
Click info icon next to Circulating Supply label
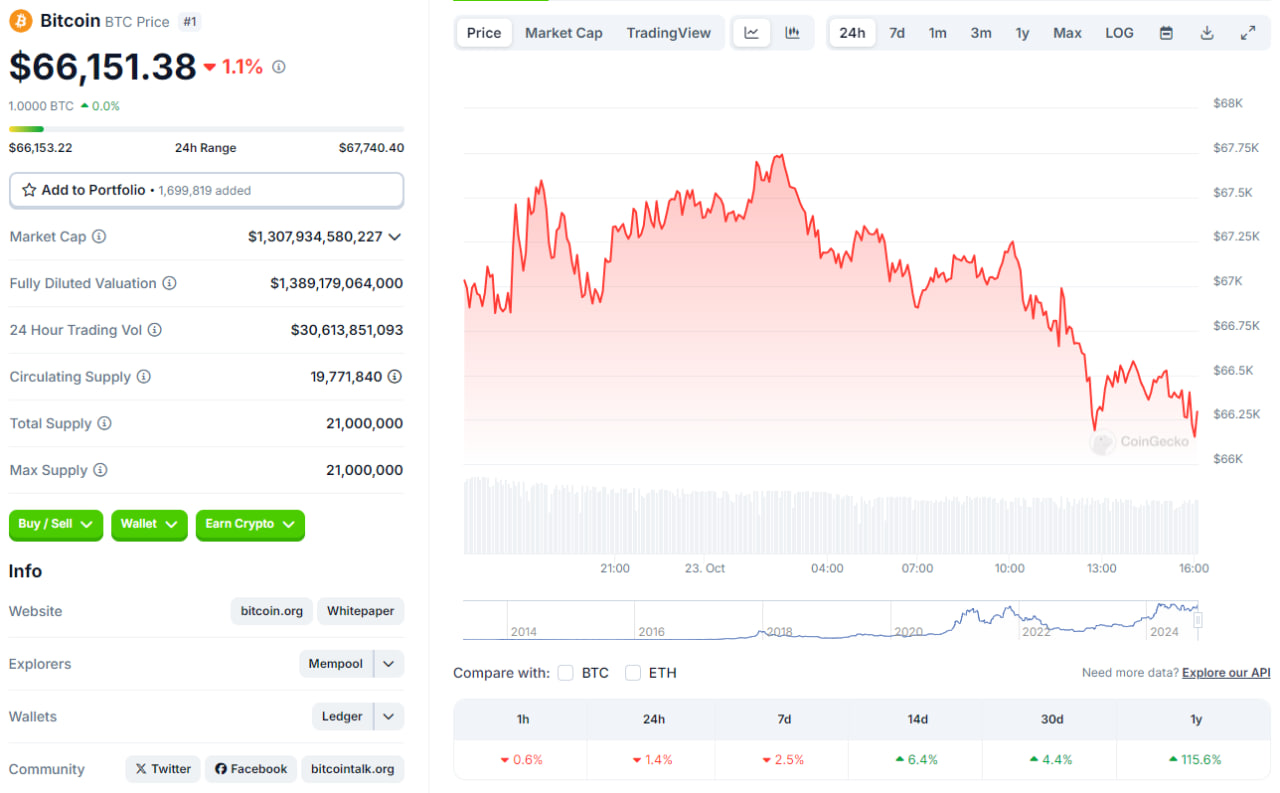(x=143, y=377)
